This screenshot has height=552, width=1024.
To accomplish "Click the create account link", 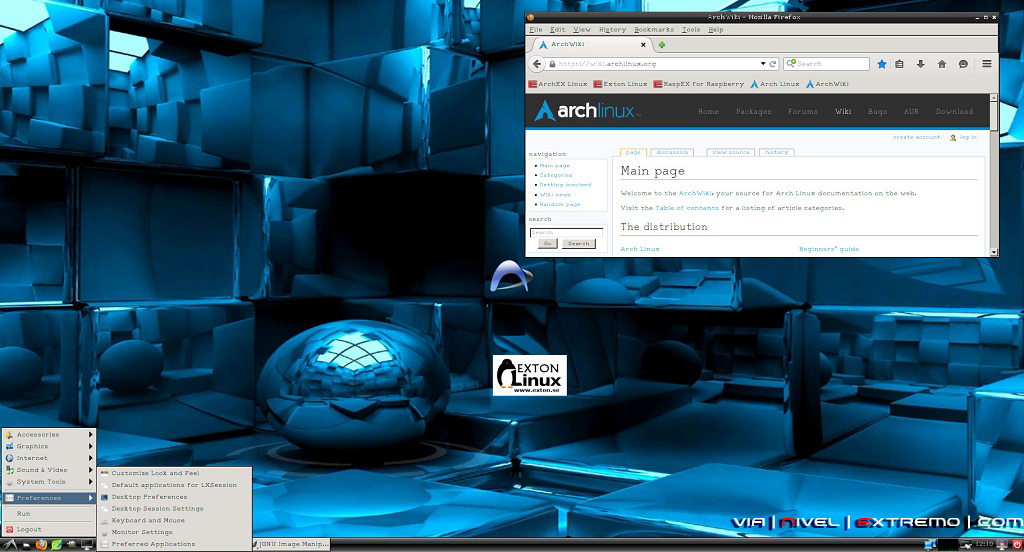I will (916, 137).
